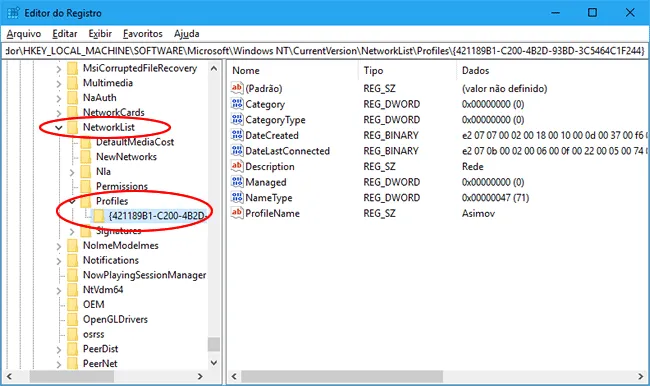
Task: Click the NoImeModeImes folder icon
Action: point(73,245)
